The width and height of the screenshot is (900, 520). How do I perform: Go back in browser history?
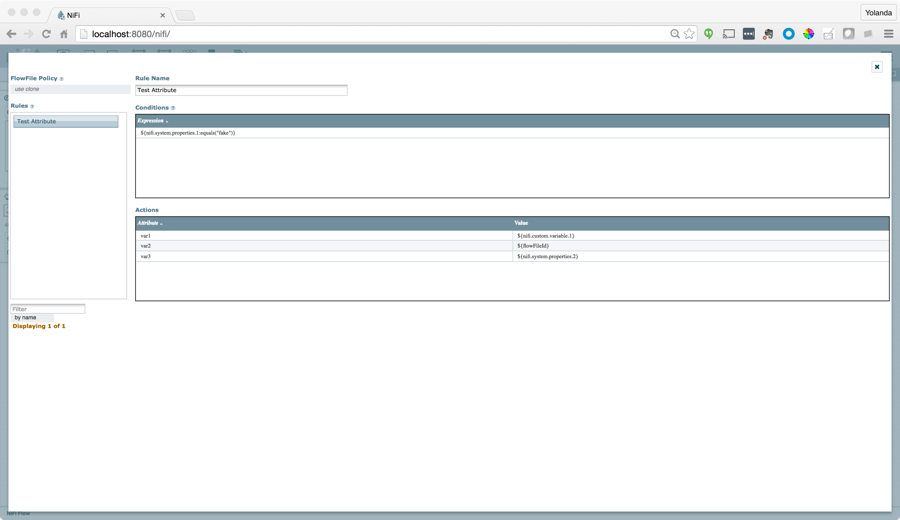coord(11,34)
